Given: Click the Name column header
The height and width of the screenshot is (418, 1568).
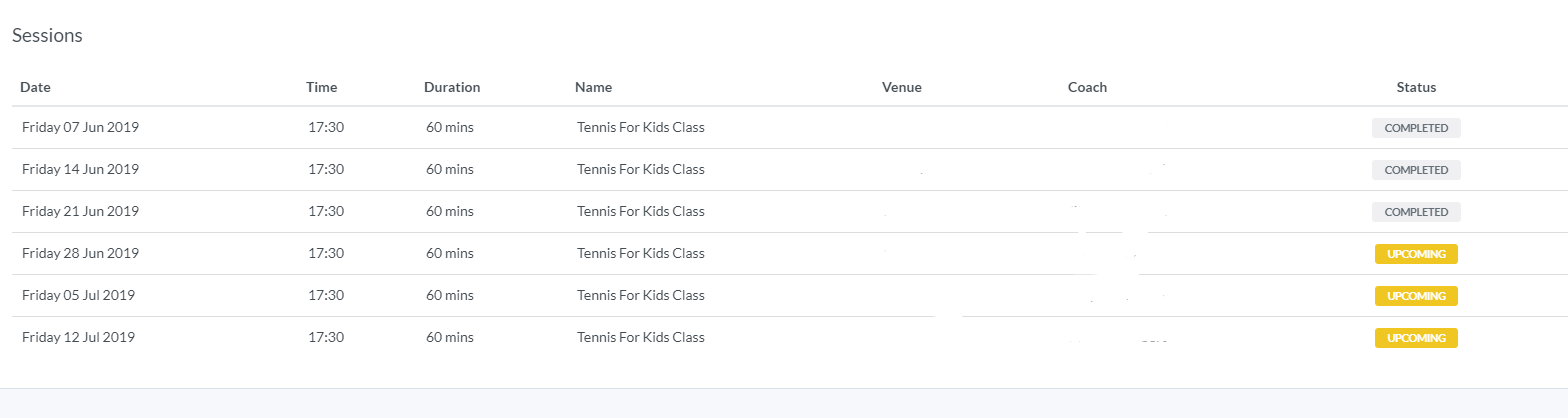Looking at the screenshot, I should click(593, 87).
